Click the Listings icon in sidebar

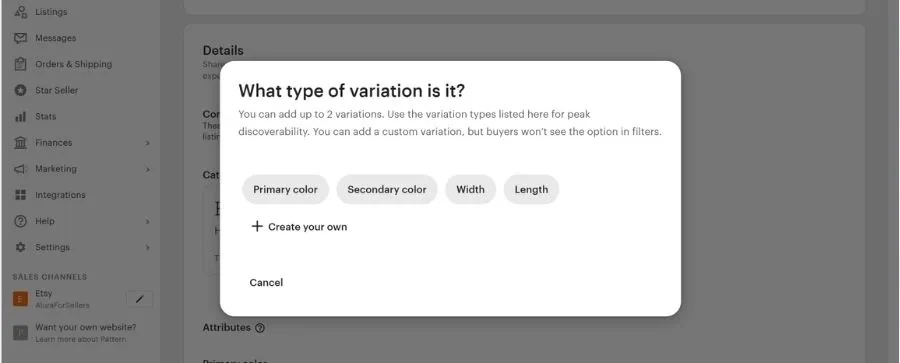(x=21, y=11)
